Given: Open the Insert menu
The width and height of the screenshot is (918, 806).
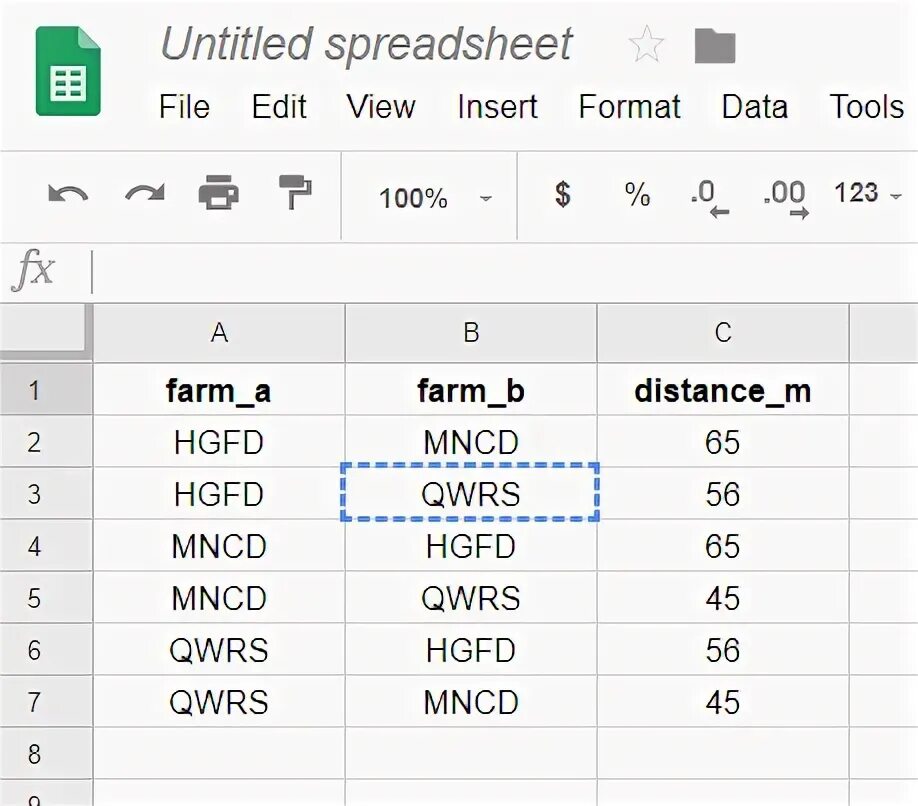Looking at the screenshot, I should click(x=497, y=107).
